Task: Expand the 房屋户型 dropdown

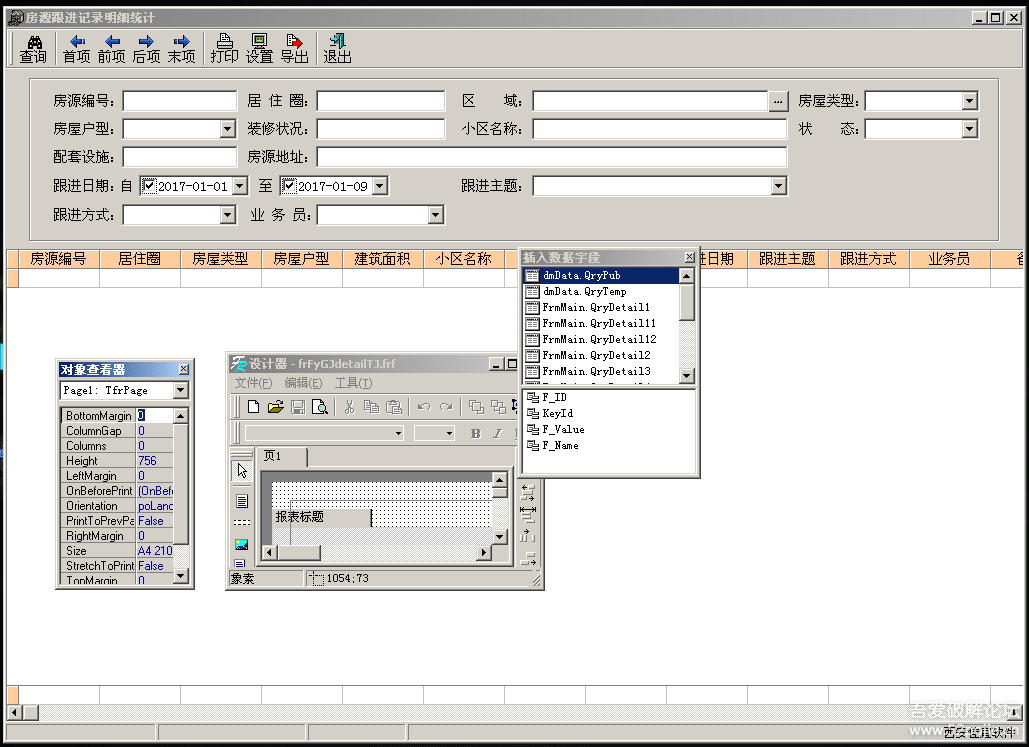Action: (227, 129)
